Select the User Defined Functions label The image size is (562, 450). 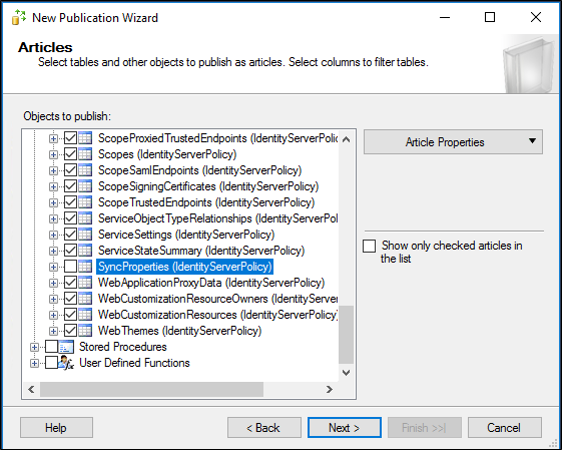[134, 363]
